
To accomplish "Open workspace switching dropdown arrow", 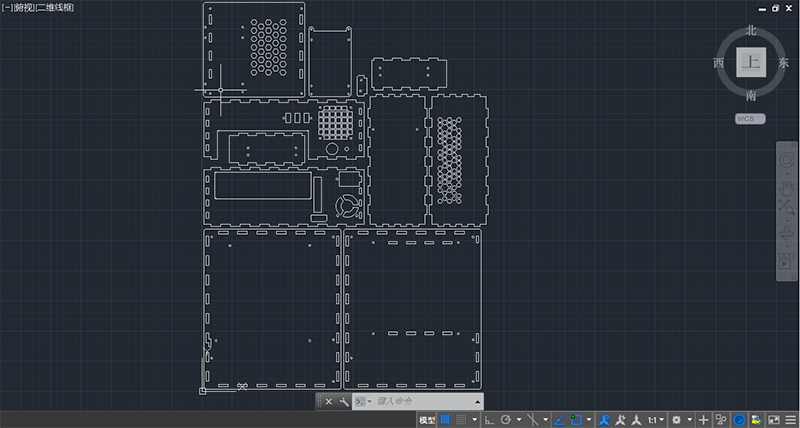I will click(x=689, y=420).
